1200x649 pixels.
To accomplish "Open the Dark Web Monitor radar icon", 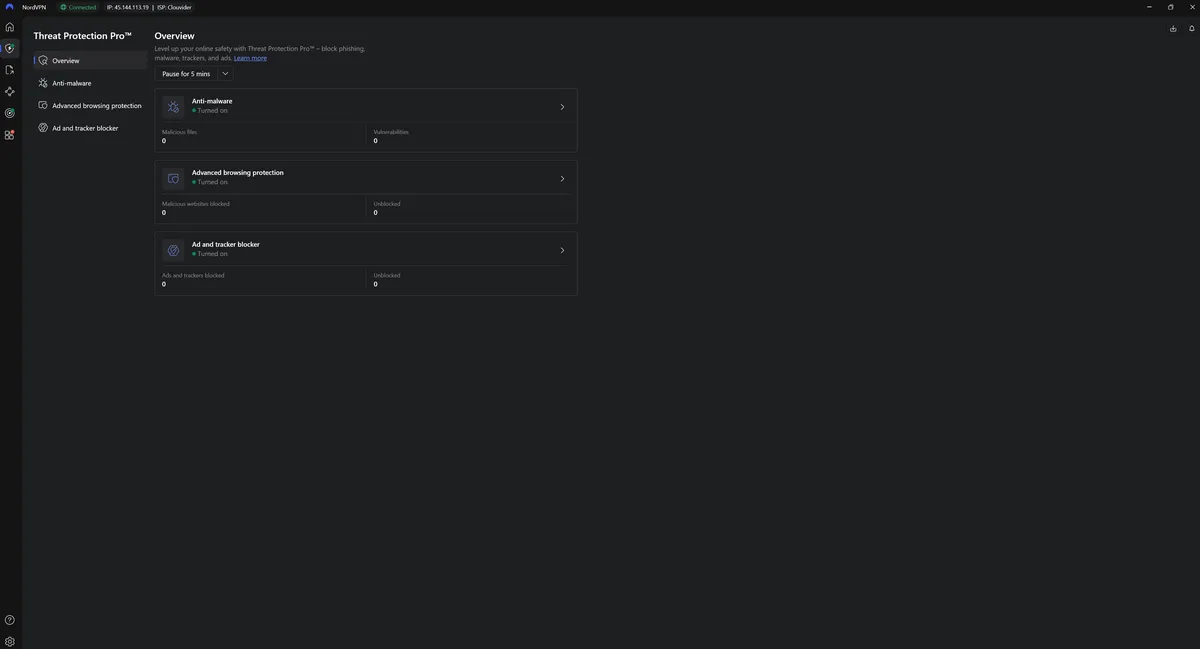I will tap(10, 113).
